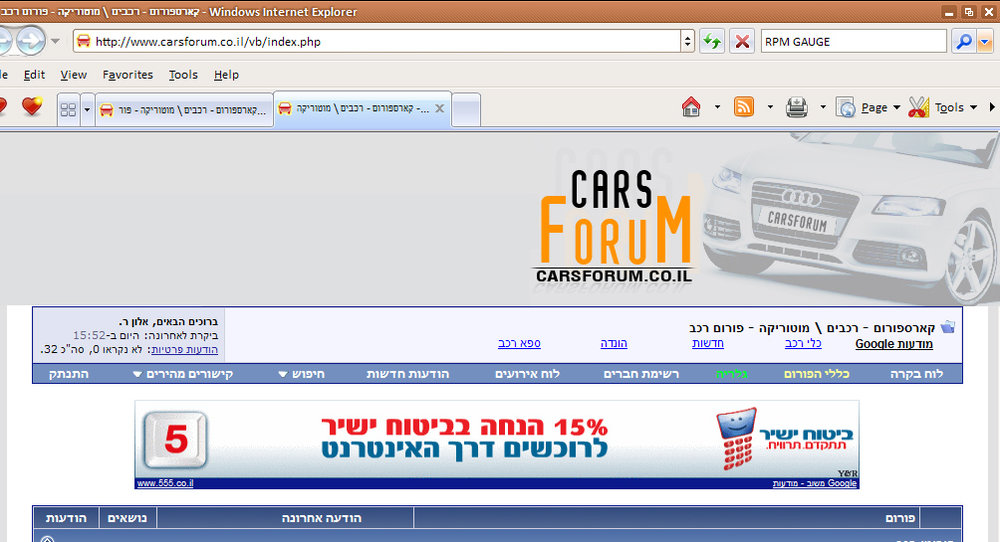This screenshot has height=542, width=1000.
Task: Open the View menu
Action: [73, 75]
